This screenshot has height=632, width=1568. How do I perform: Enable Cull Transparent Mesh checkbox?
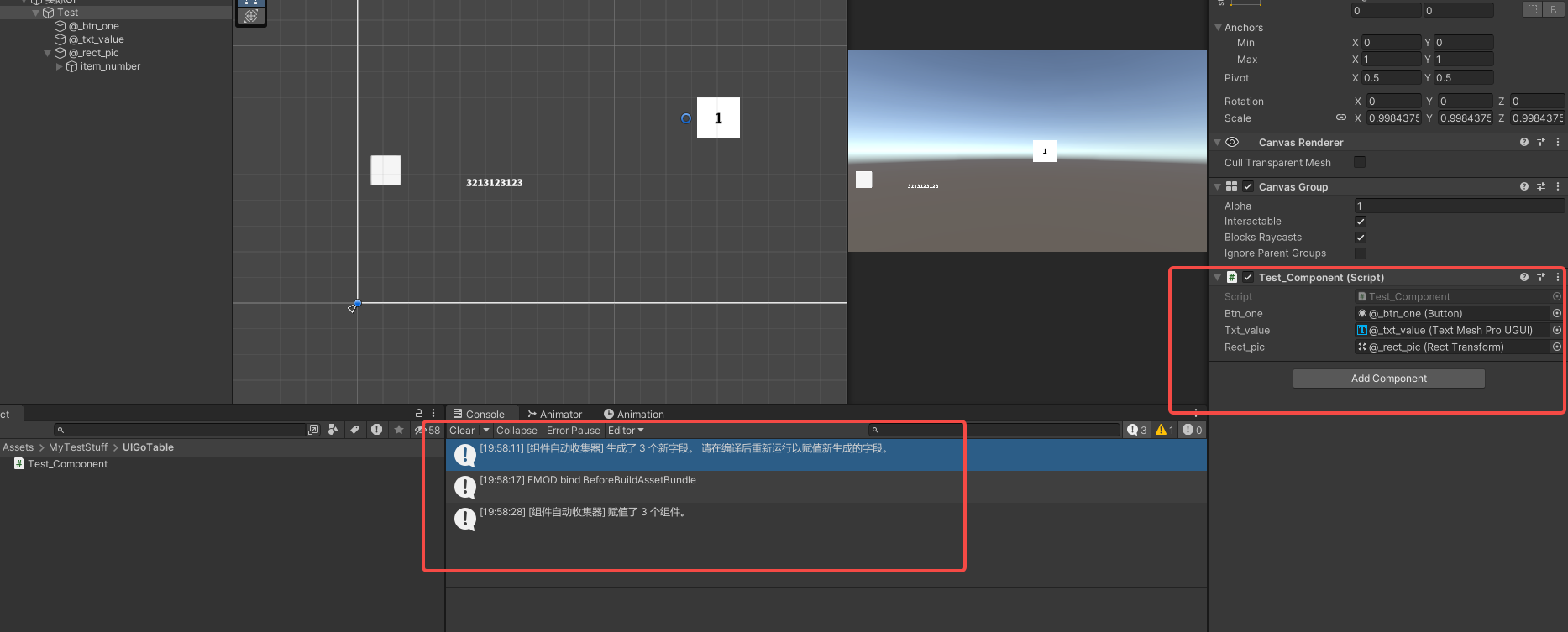1360,162
